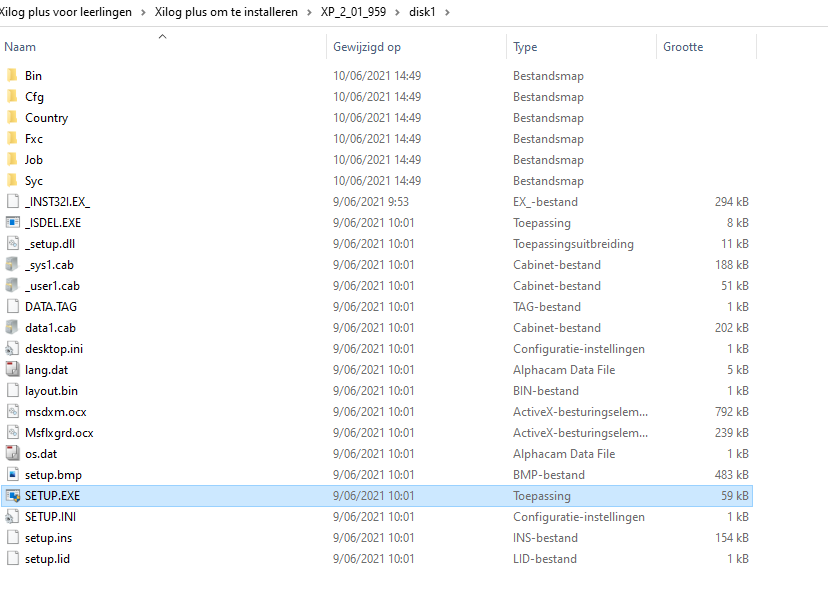Sort by the Naam column header
828x611 pixels.
click(x=20, y=47)
